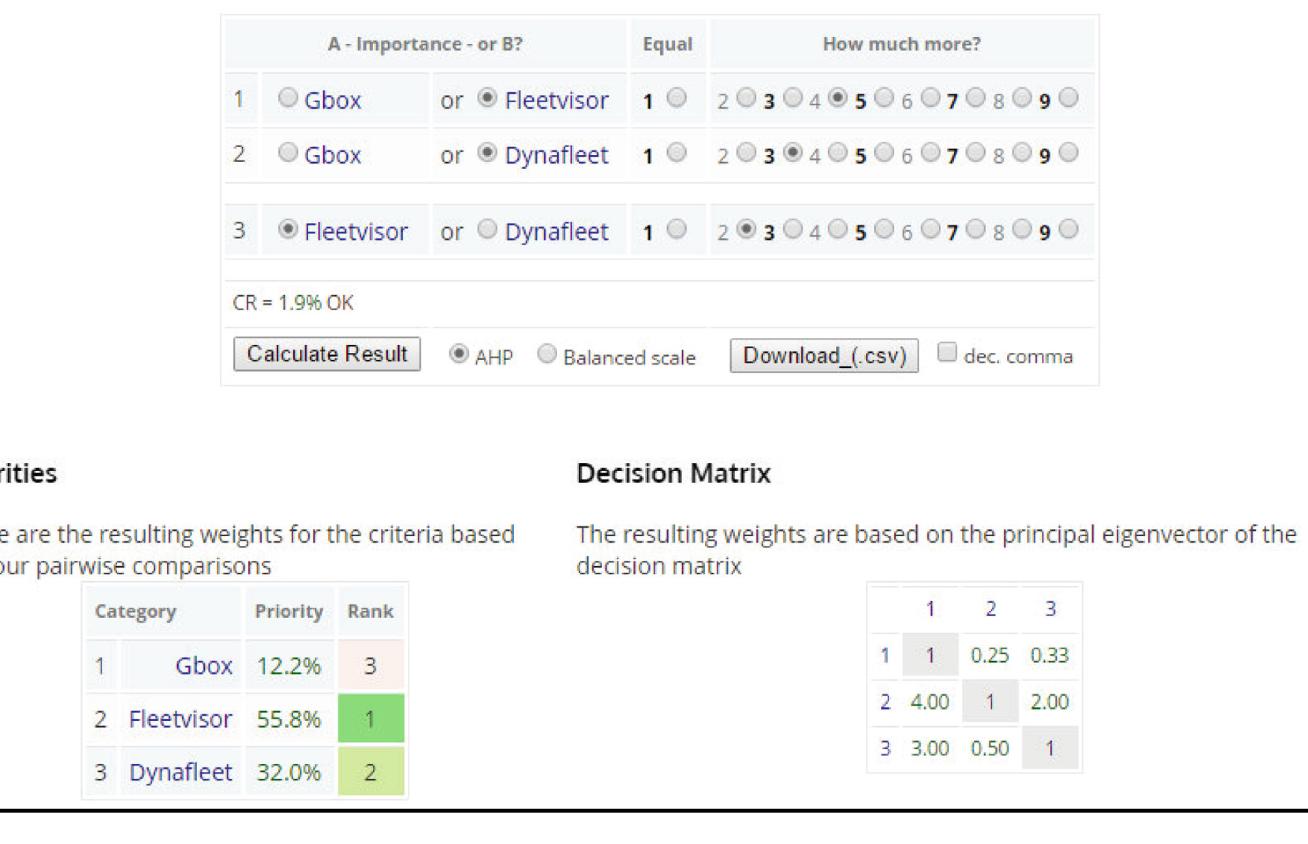1308x844 pixels.
Task: Switch to Balanced scale option
Action: (x=547, y=354)
